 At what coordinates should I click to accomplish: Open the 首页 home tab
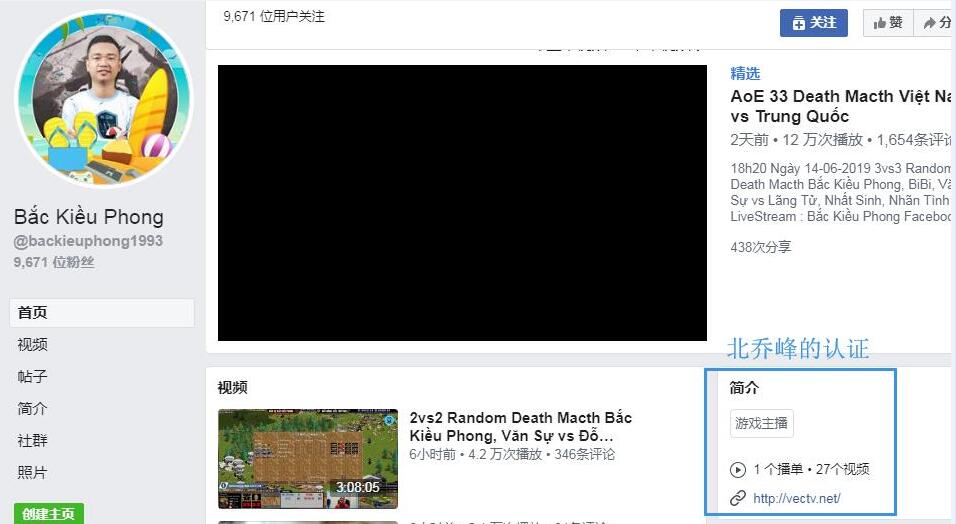(x=32, y=312)
